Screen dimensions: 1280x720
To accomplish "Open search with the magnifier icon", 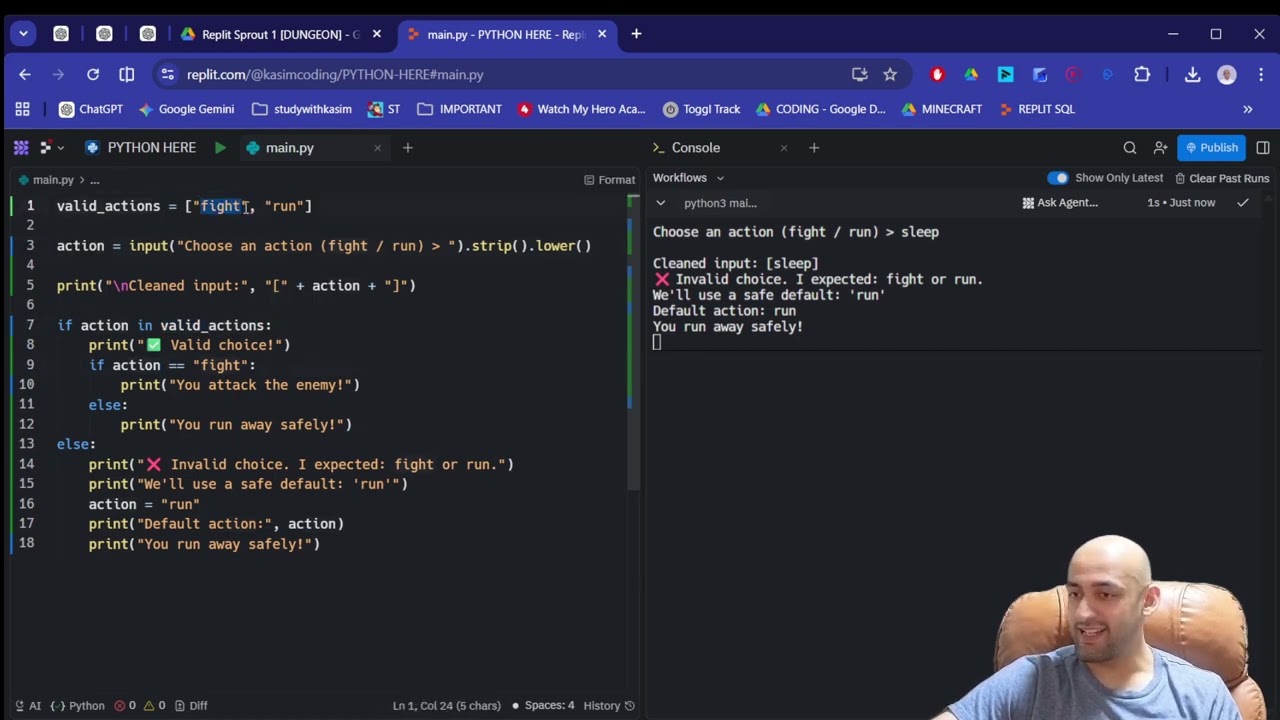I will click(1130, 148).
